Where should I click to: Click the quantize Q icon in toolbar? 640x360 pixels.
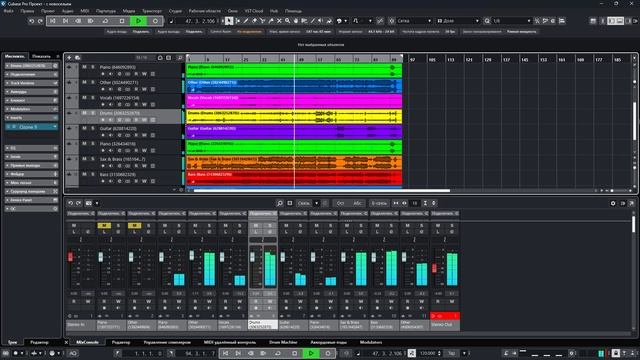[x=487, y=21]
